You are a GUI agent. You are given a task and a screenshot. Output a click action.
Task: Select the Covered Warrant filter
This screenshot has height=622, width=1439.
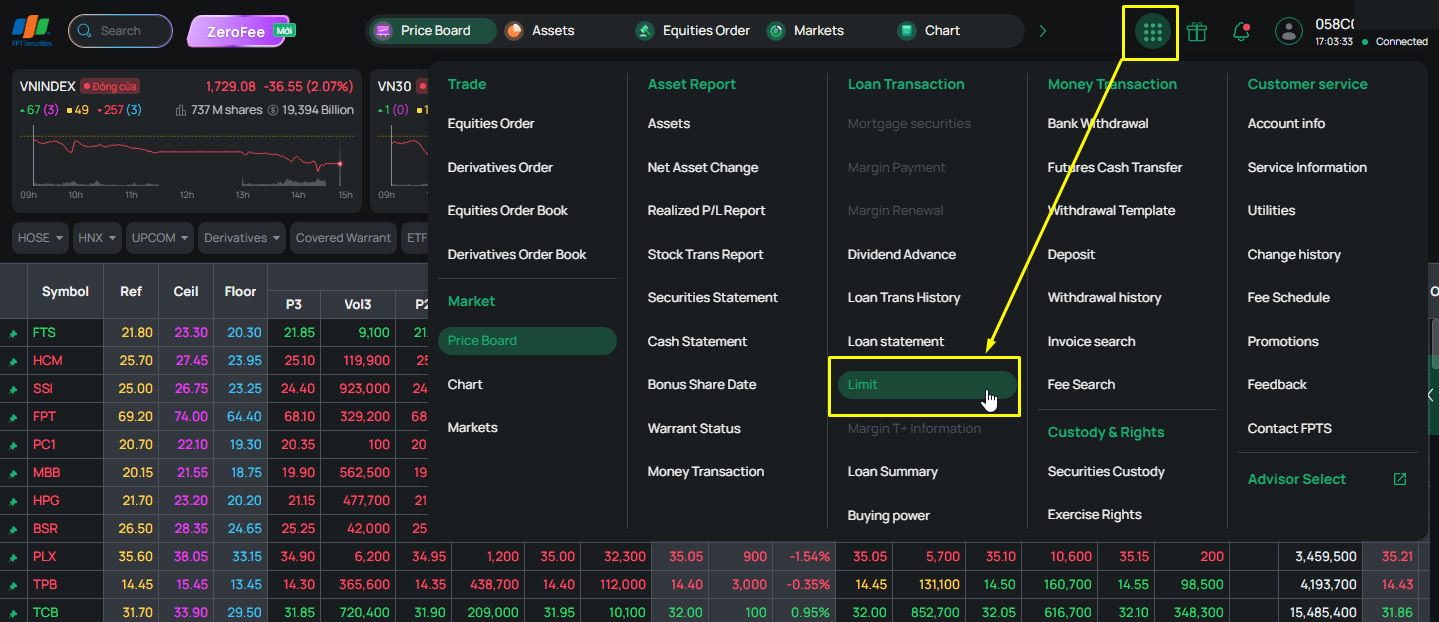(344, 238)
